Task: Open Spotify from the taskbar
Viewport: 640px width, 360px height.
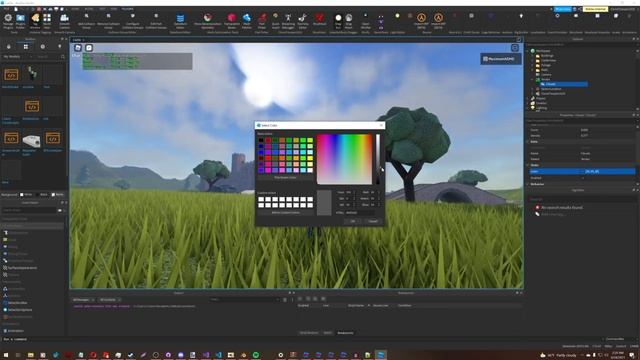Action: pyautogui.click(x=256, y=355)
